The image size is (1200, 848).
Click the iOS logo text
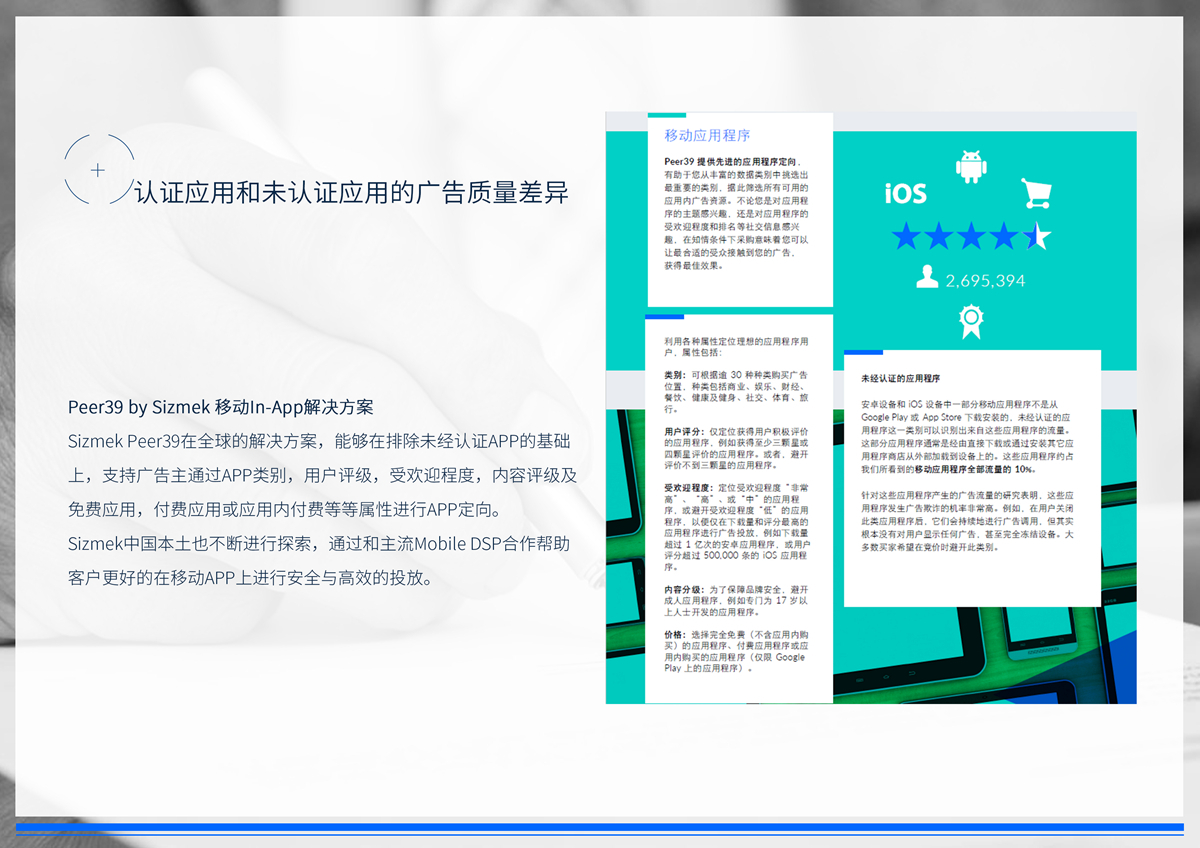[905, 194]
